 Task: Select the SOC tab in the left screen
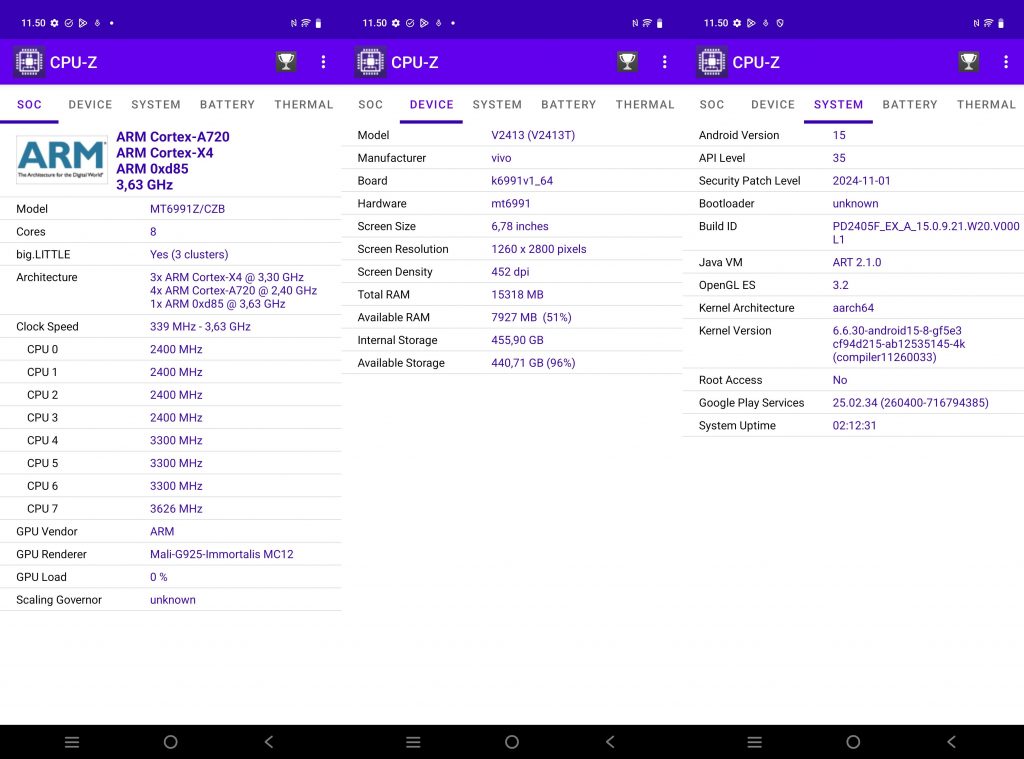[x=29, y=105]
